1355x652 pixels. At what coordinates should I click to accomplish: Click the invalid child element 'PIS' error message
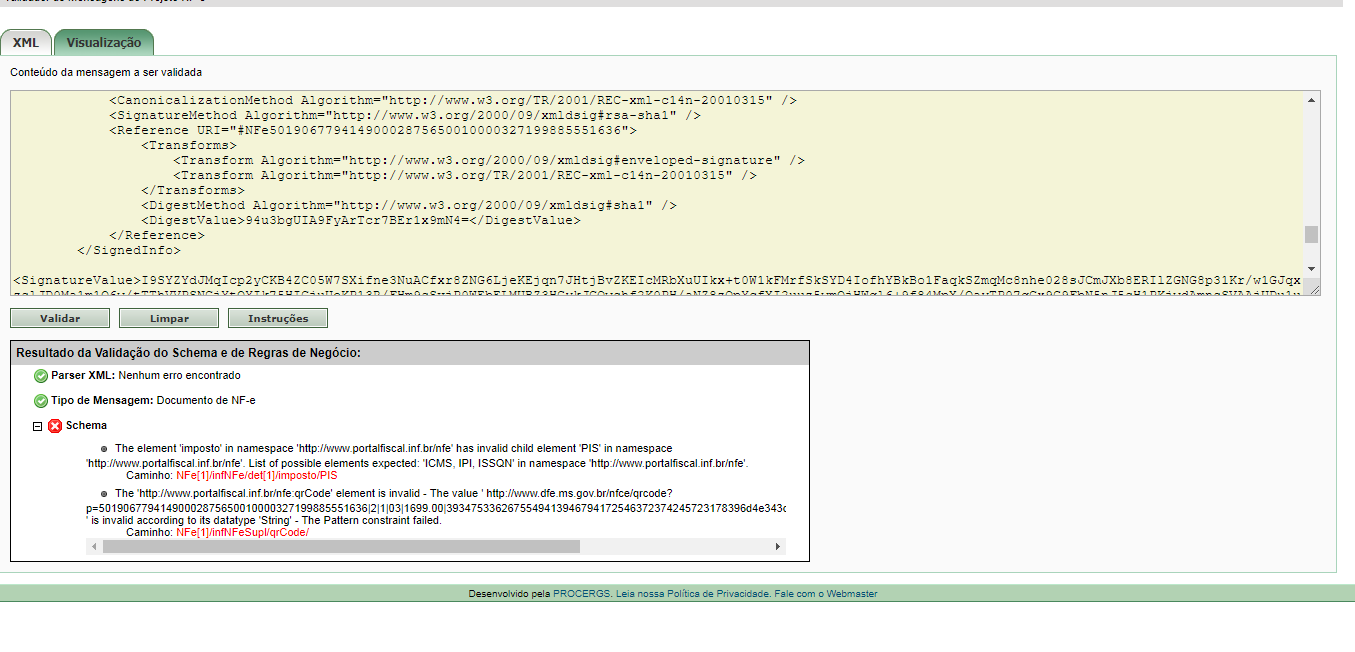pyautogui.click(x=418, y=456)
